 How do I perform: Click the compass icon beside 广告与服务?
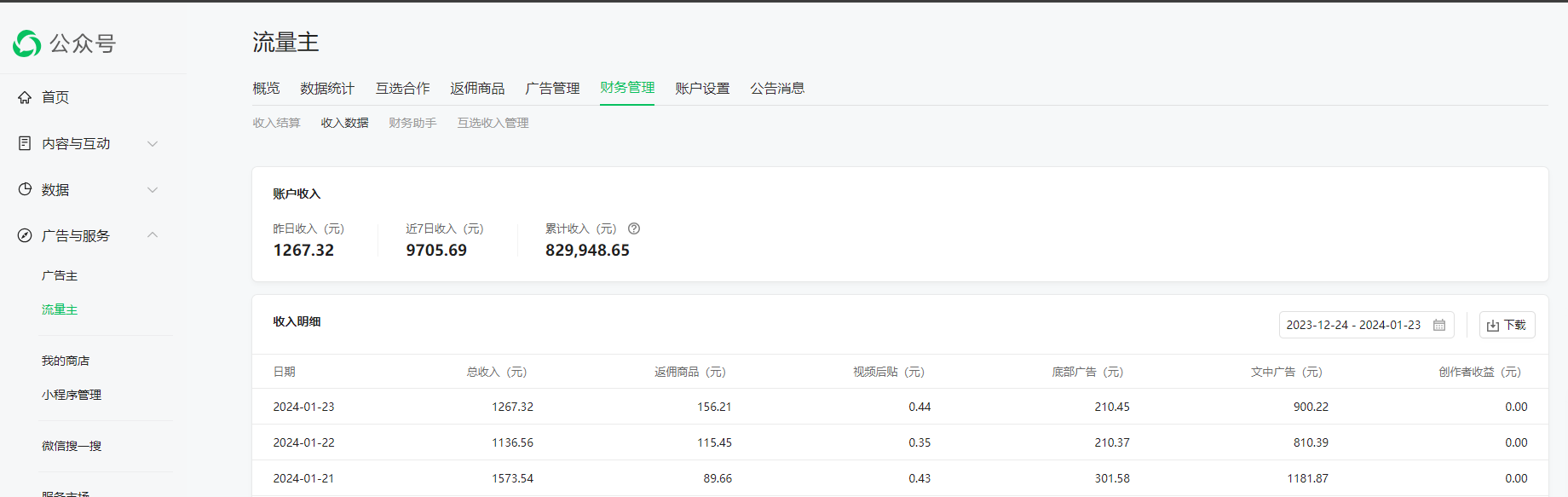[25, 235]
